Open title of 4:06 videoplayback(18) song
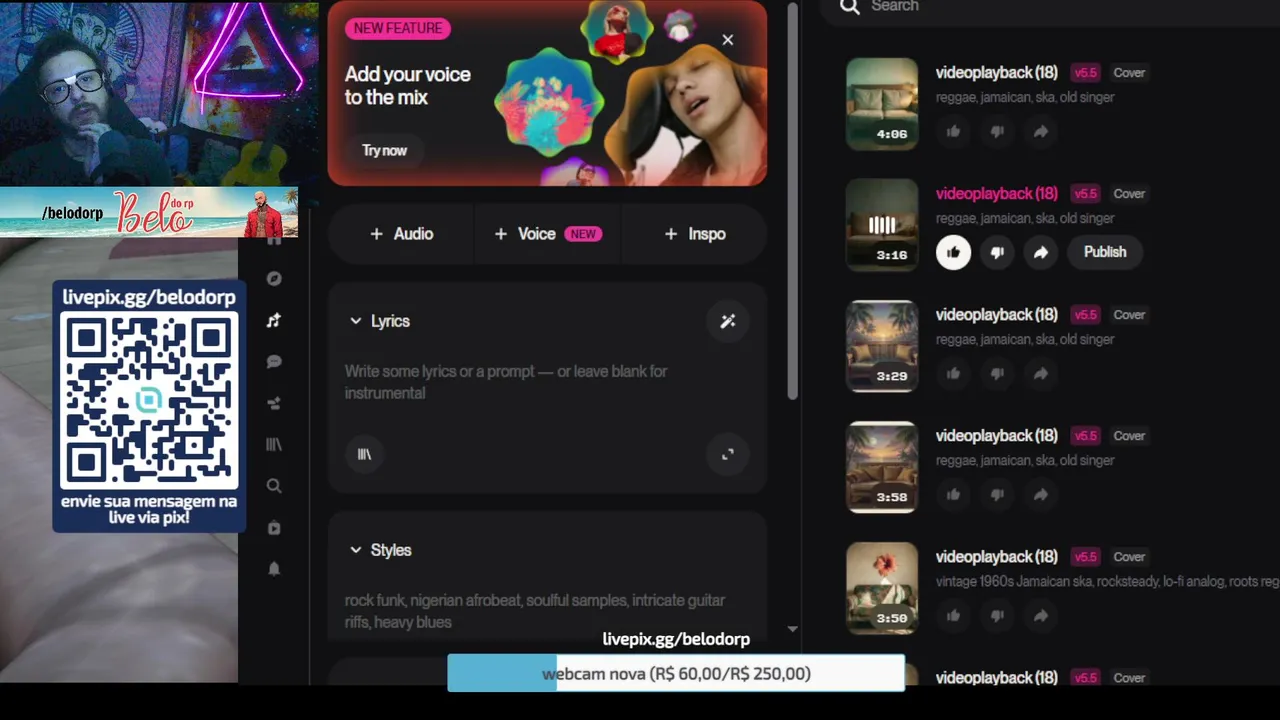The height and width of the screenshot is (720, 1280). tap(996, 73)
